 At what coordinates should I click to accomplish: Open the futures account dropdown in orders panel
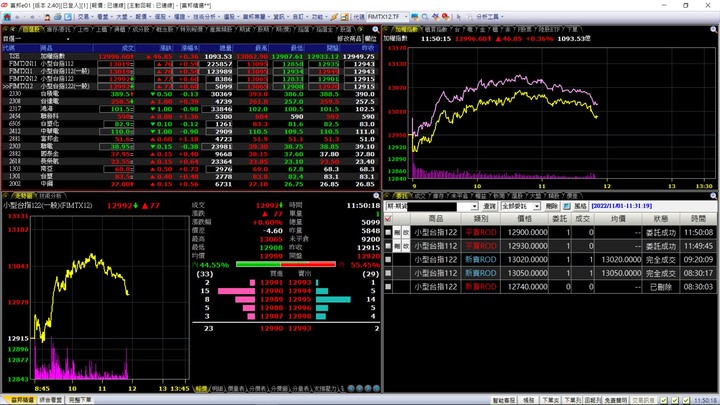coord(474,207)
